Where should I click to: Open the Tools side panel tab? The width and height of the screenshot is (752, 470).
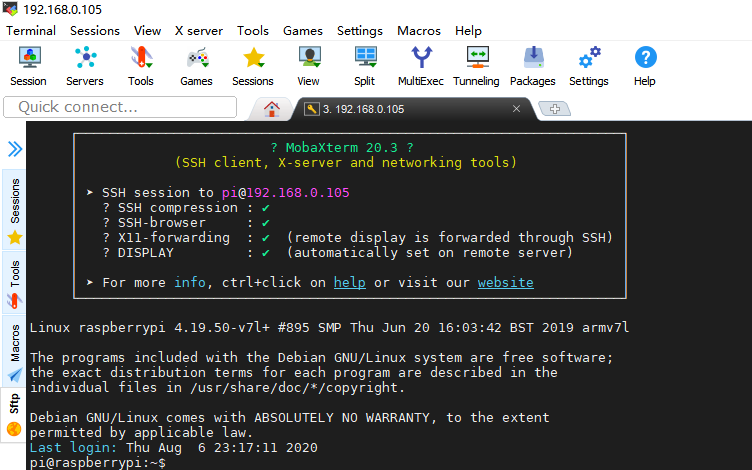point(15,283)
